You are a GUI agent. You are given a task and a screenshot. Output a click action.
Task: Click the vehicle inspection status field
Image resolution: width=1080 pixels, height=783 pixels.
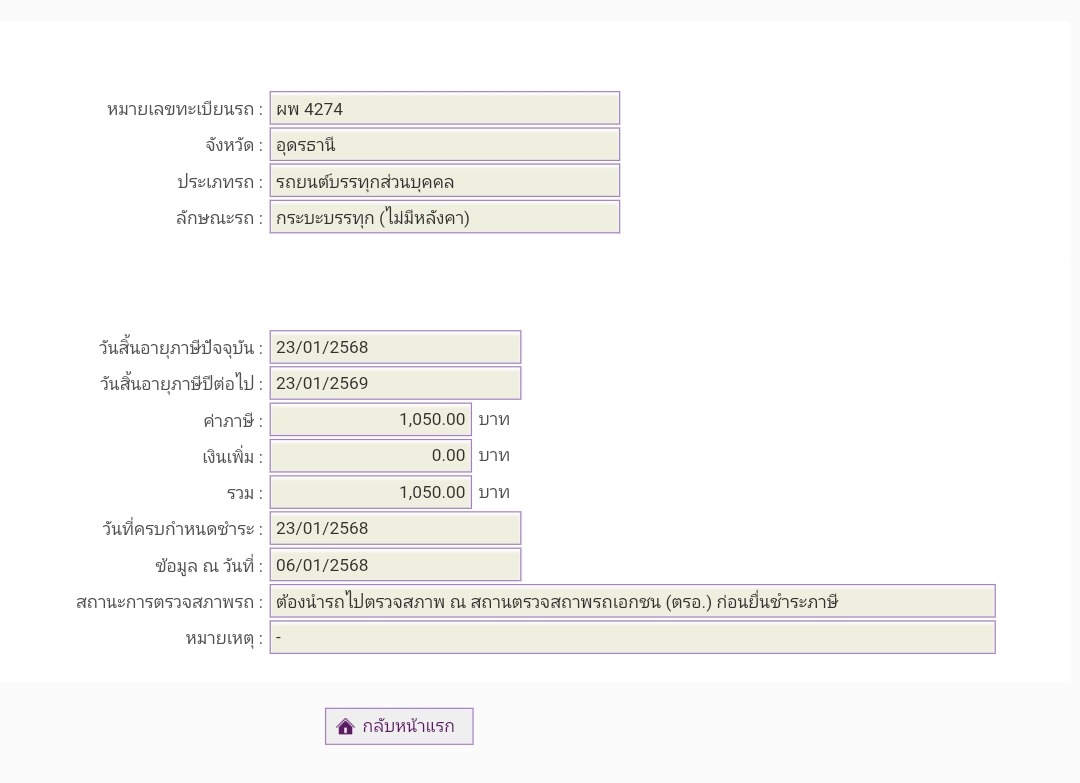pos(632,601)
